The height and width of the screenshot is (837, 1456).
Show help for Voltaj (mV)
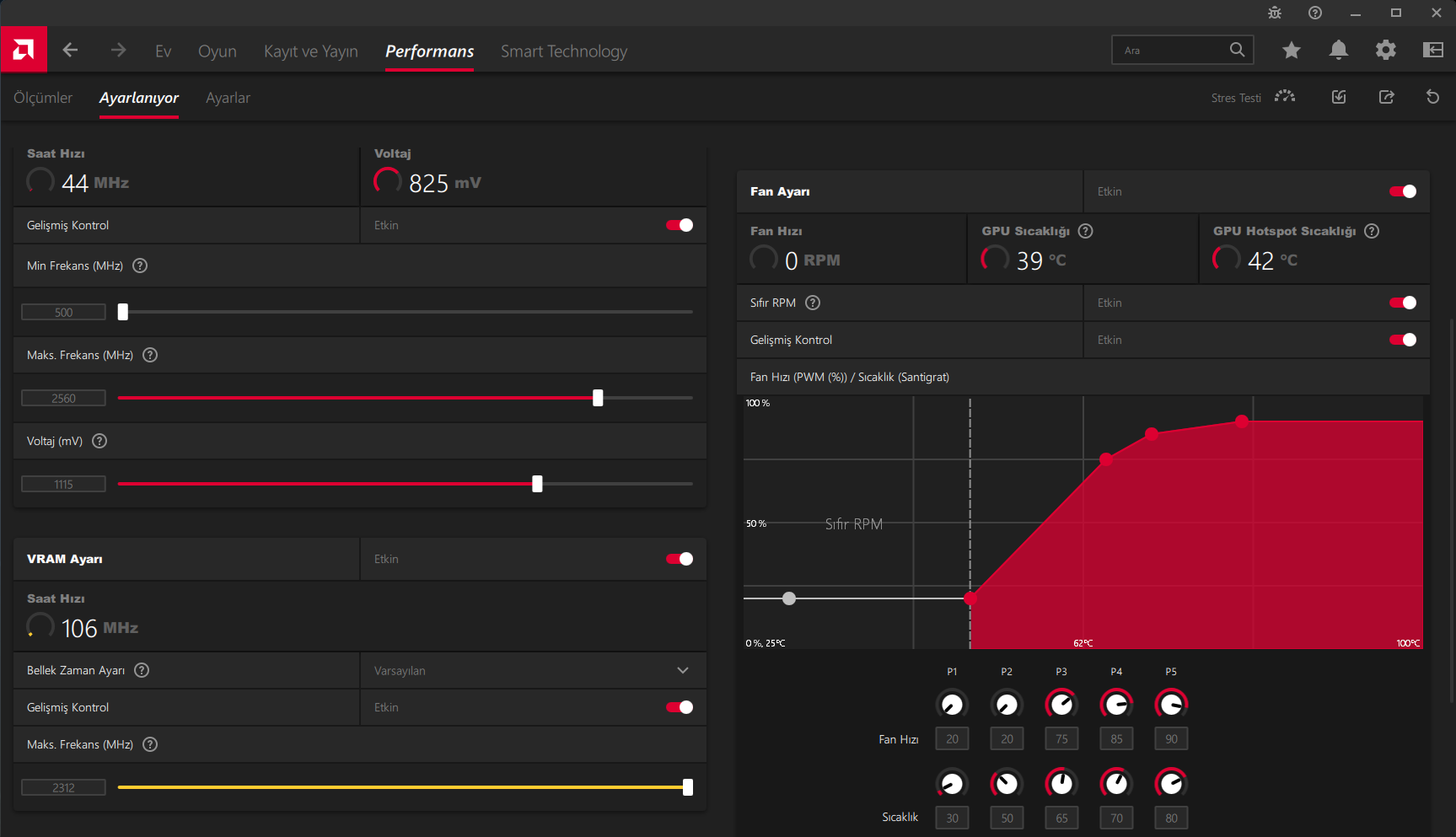coord(99,441)
